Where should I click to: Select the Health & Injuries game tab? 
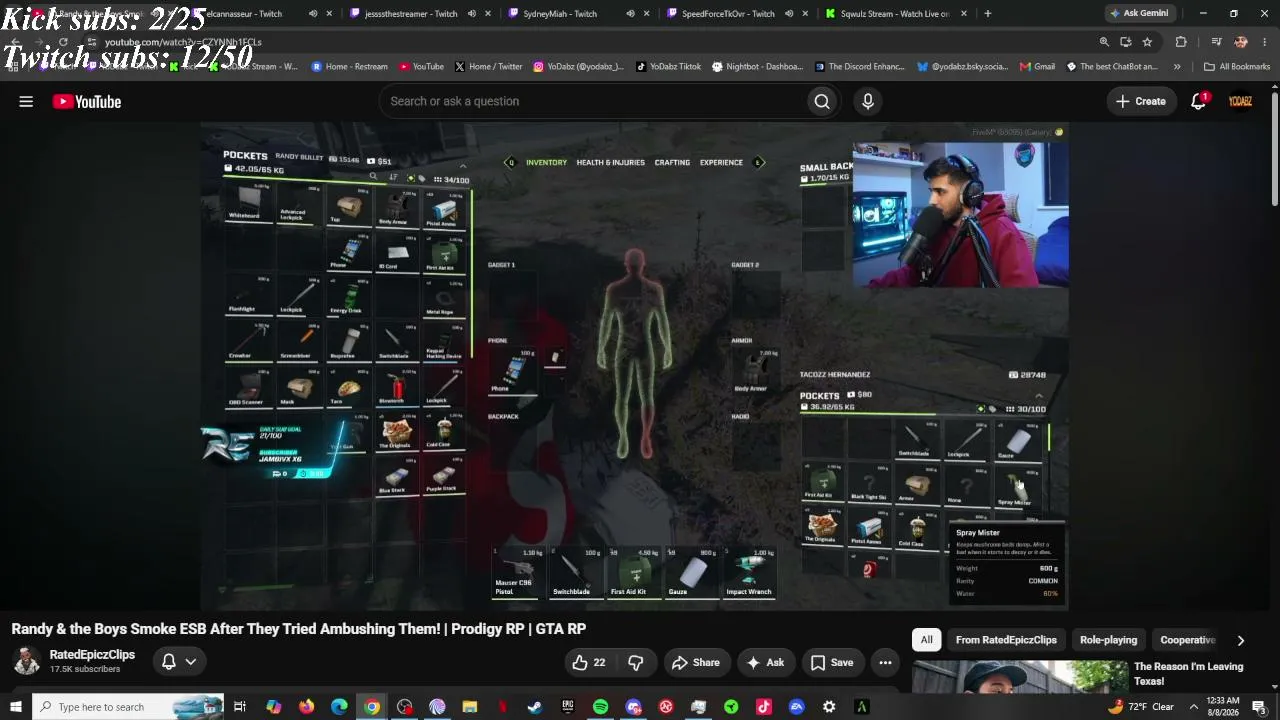pyautogui.click(x=611, y=162)
